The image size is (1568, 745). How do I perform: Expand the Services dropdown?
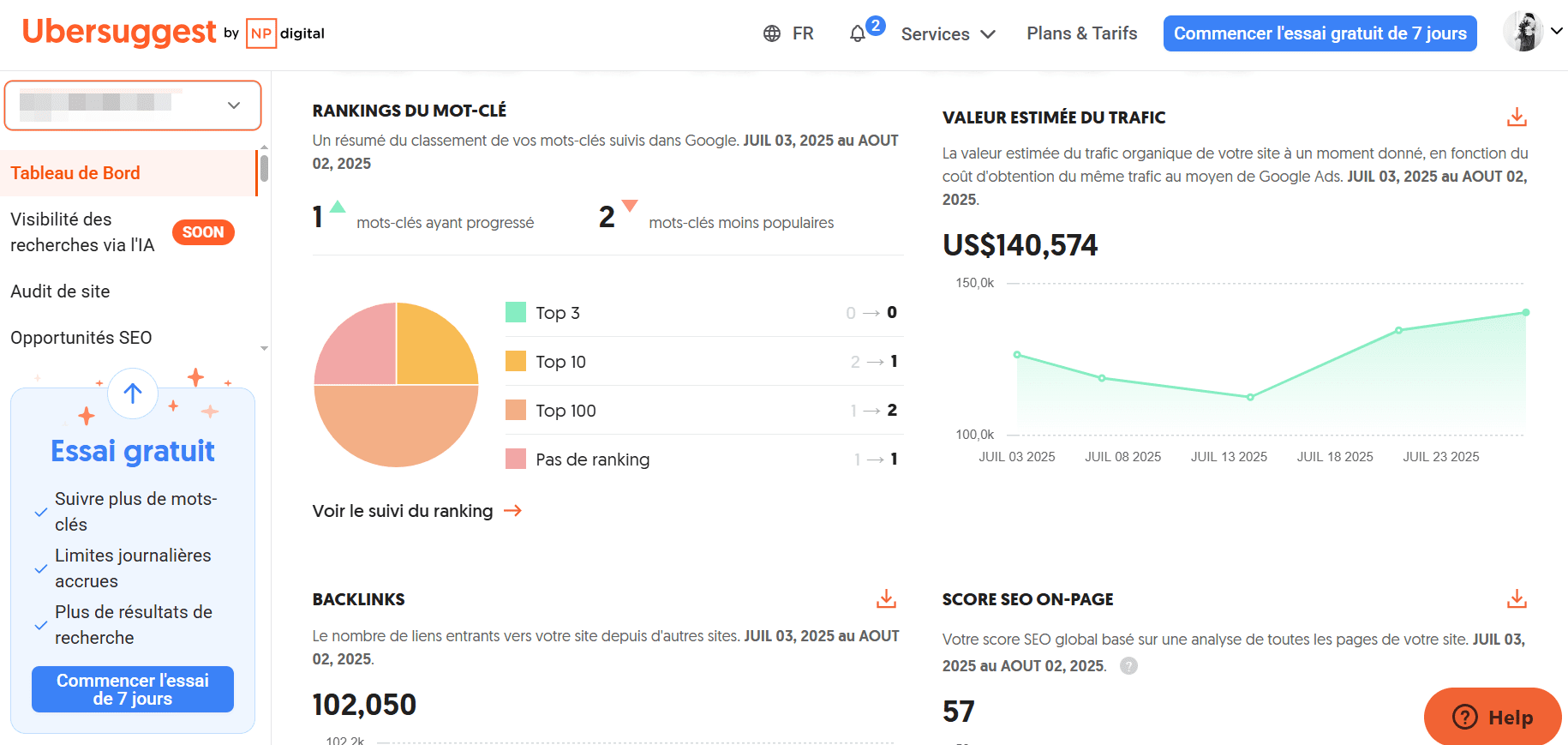click(948, 34)
